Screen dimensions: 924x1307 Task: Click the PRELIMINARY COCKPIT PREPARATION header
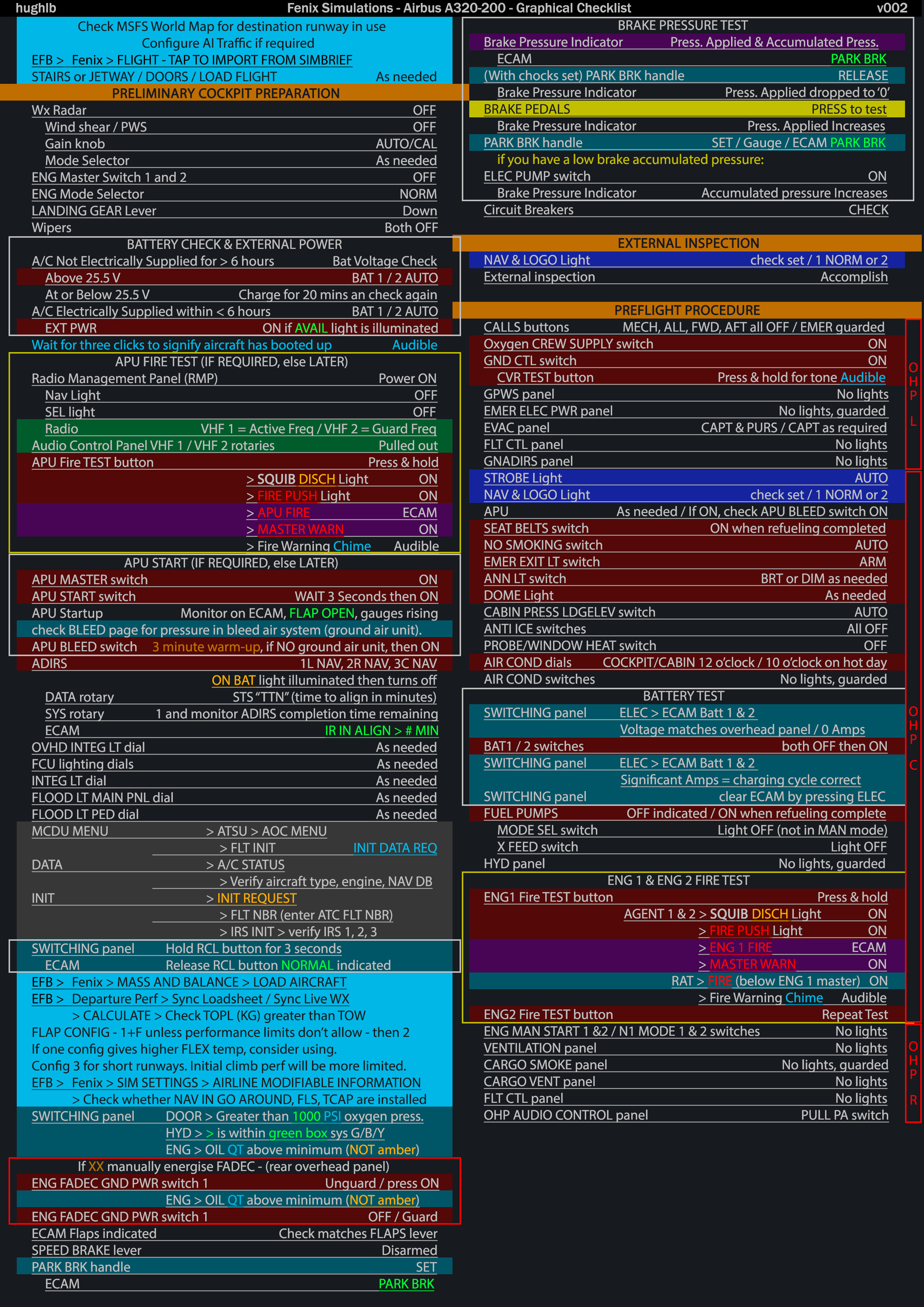(x=225, y=93)
